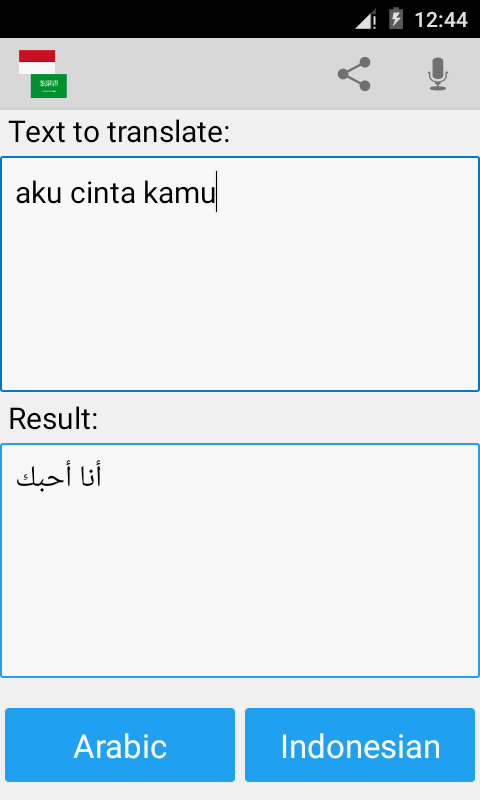Click the "Text to translate:" label
The height and width of the screenshot is (800, 480).
[119, 132]
